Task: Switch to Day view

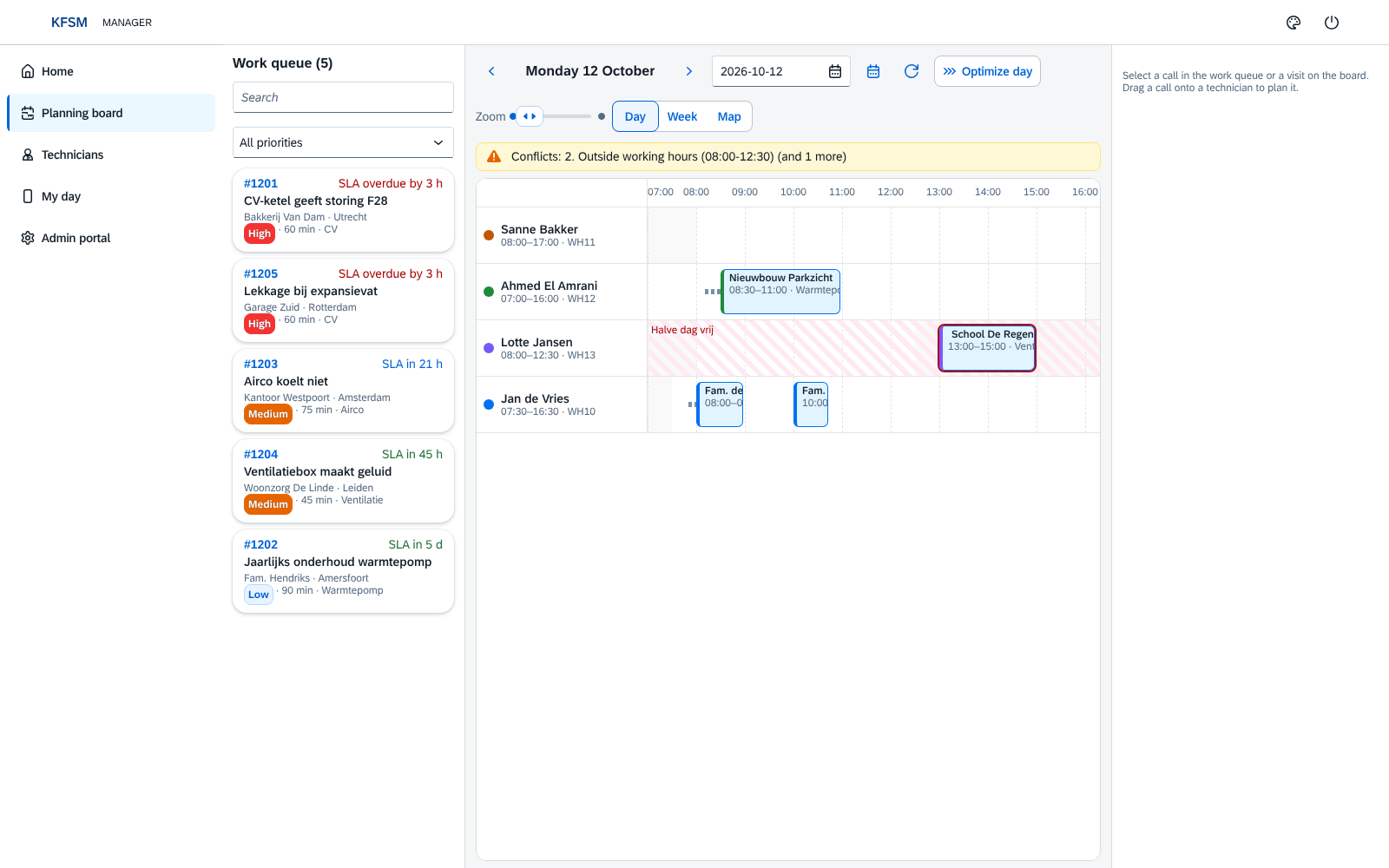Action: coord(635,116)
